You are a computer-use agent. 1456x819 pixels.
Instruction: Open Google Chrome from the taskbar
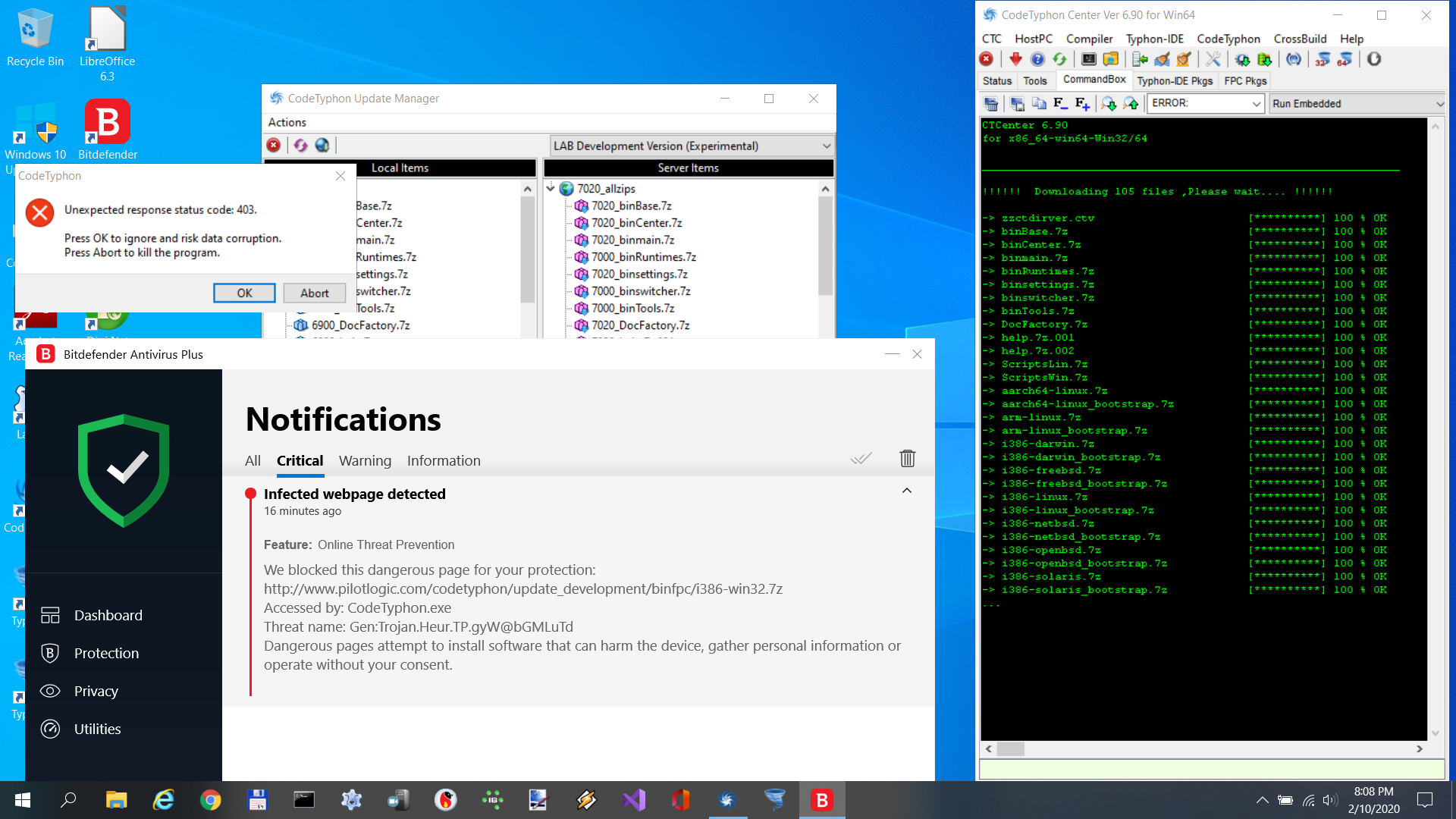click(x=210, y=800)
